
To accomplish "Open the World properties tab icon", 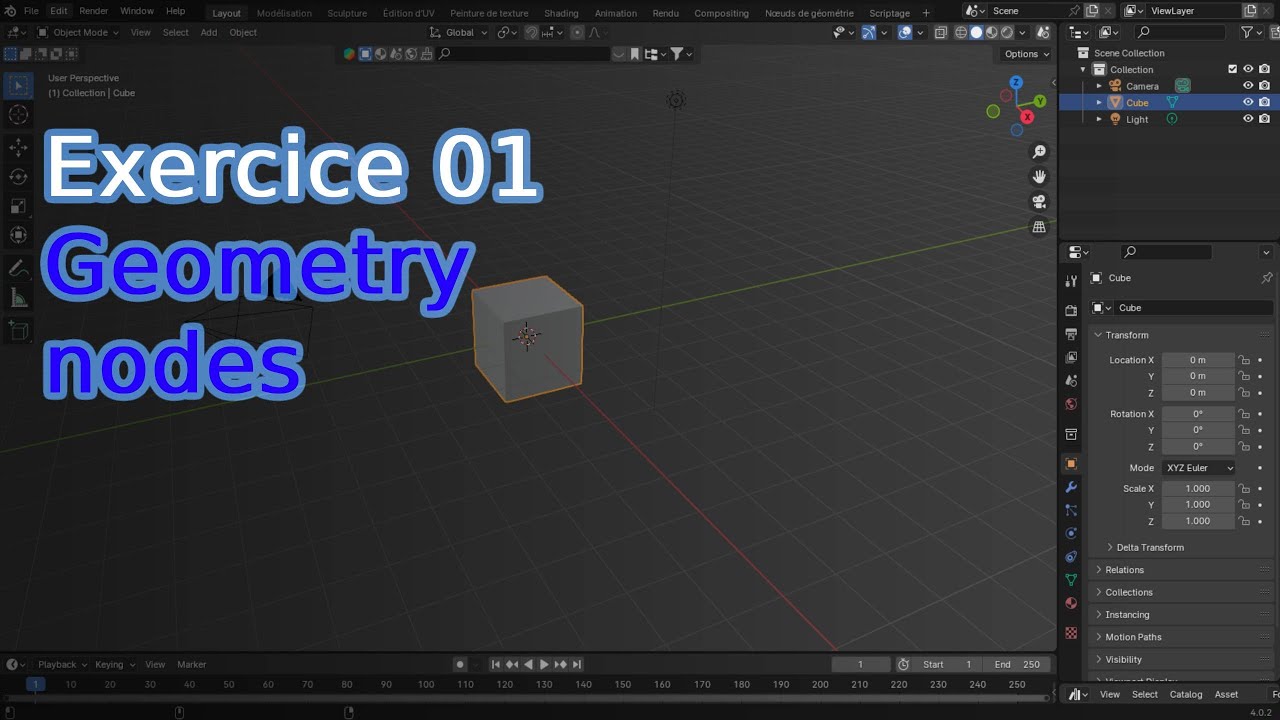I will [x=1071, y=404].
